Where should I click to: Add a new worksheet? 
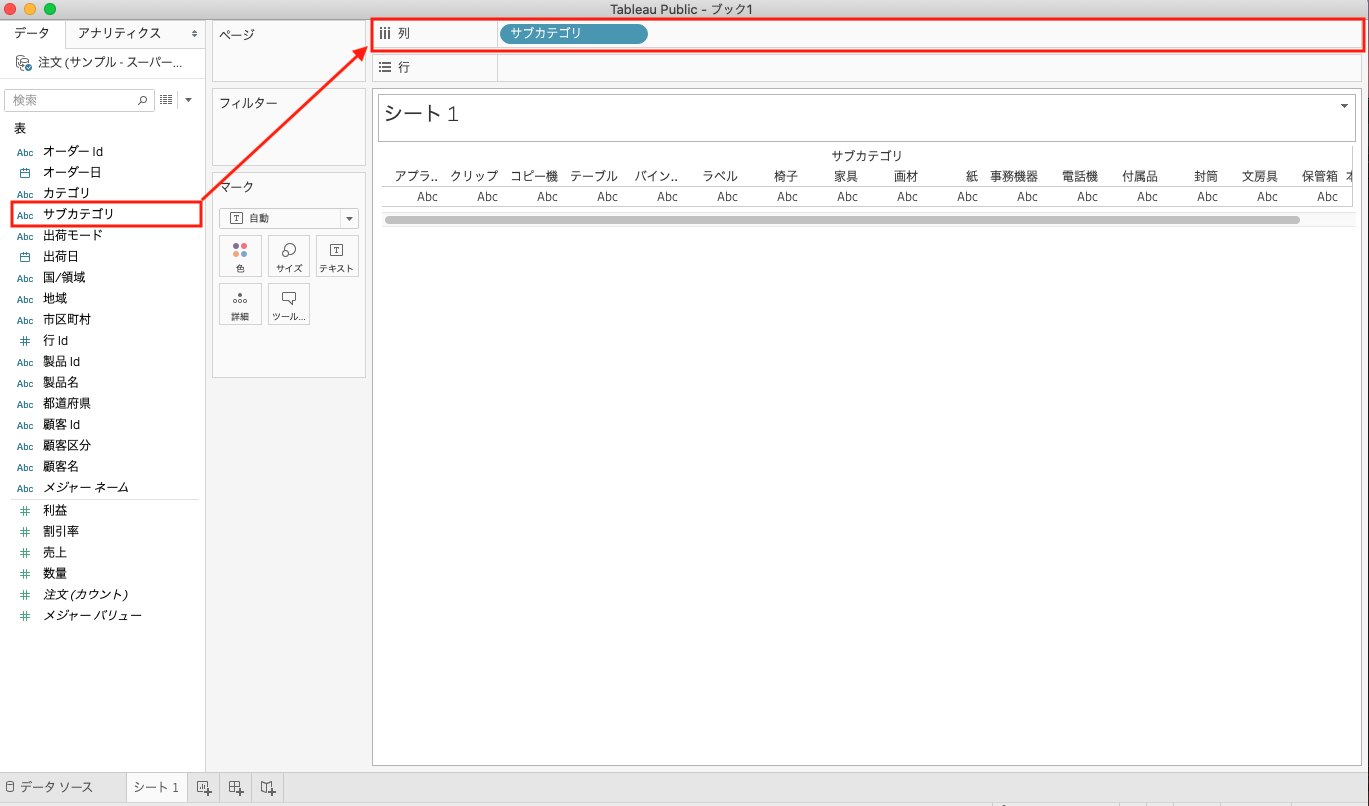[204, 788]
